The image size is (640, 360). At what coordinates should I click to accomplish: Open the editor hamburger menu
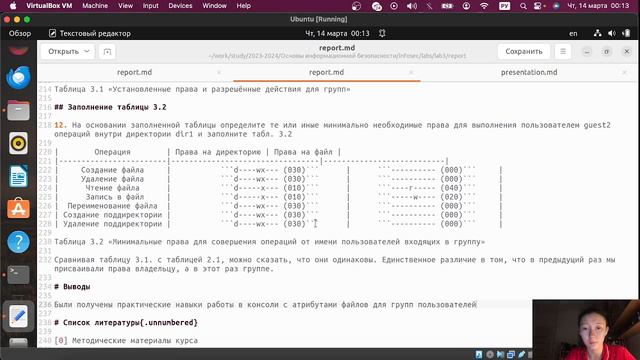coord(563,51)
